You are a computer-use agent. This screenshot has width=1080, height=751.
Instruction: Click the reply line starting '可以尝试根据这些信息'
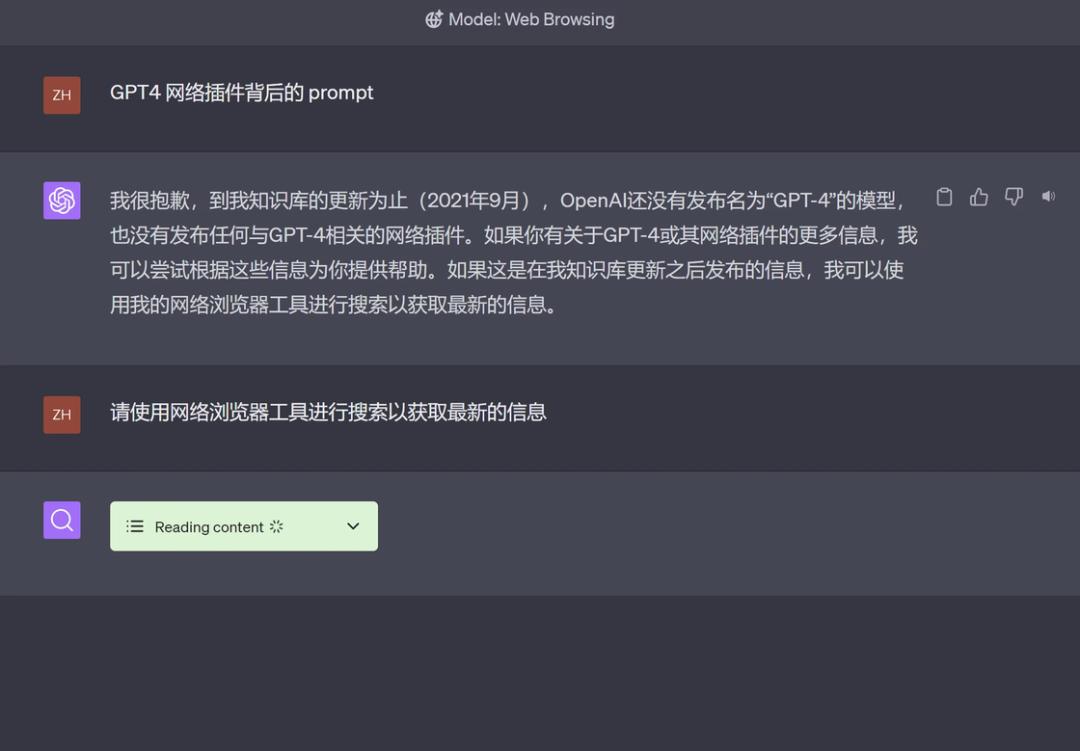click(x=507, y=269)
